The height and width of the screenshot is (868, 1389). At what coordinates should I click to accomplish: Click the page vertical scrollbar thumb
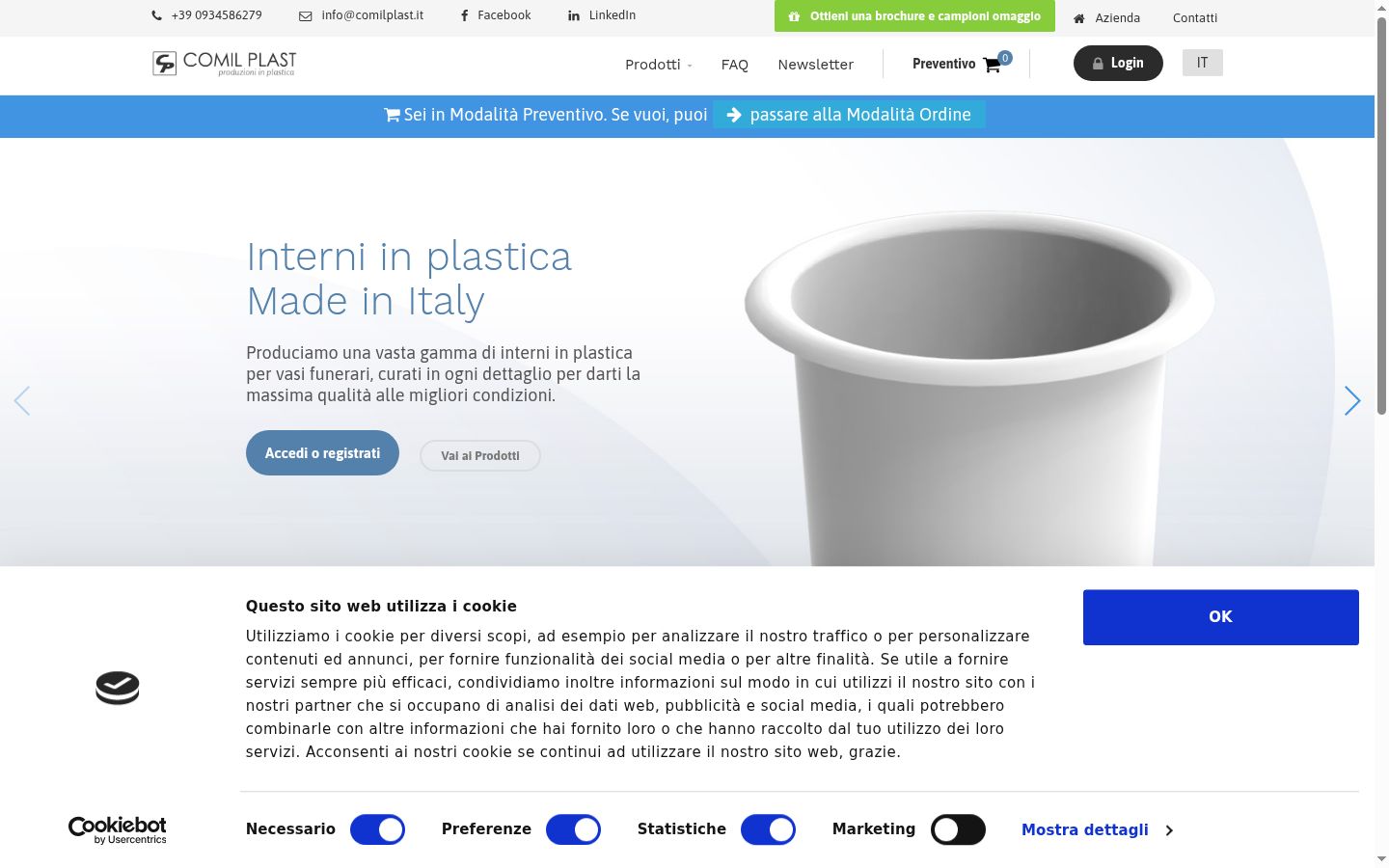[x=1381, y=216]
